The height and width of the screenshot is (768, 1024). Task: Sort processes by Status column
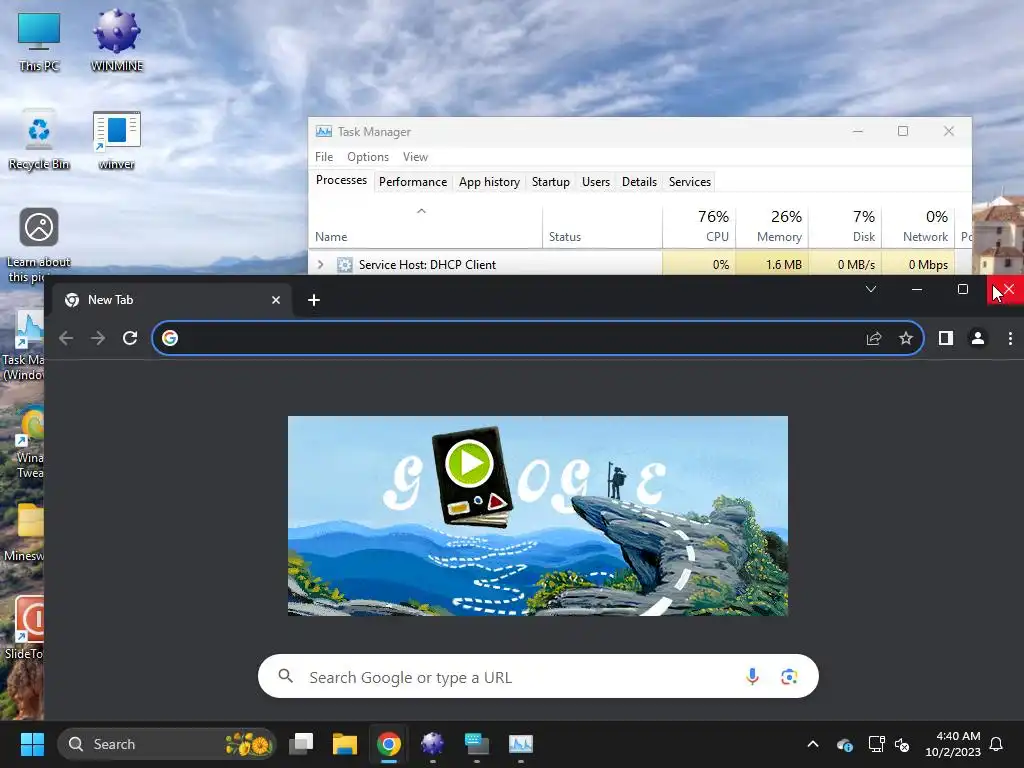pyautogui.click(x=602, y=227)
